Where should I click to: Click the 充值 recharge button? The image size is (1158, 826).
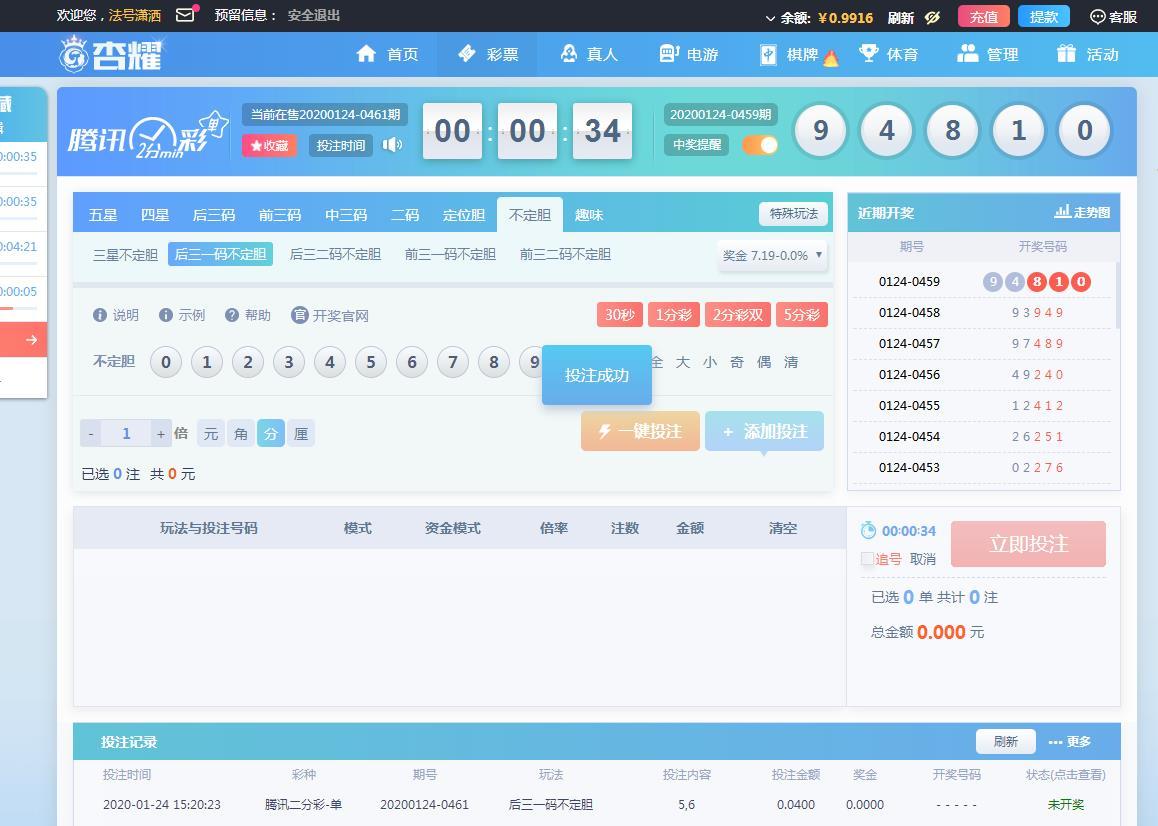[984, 16]
